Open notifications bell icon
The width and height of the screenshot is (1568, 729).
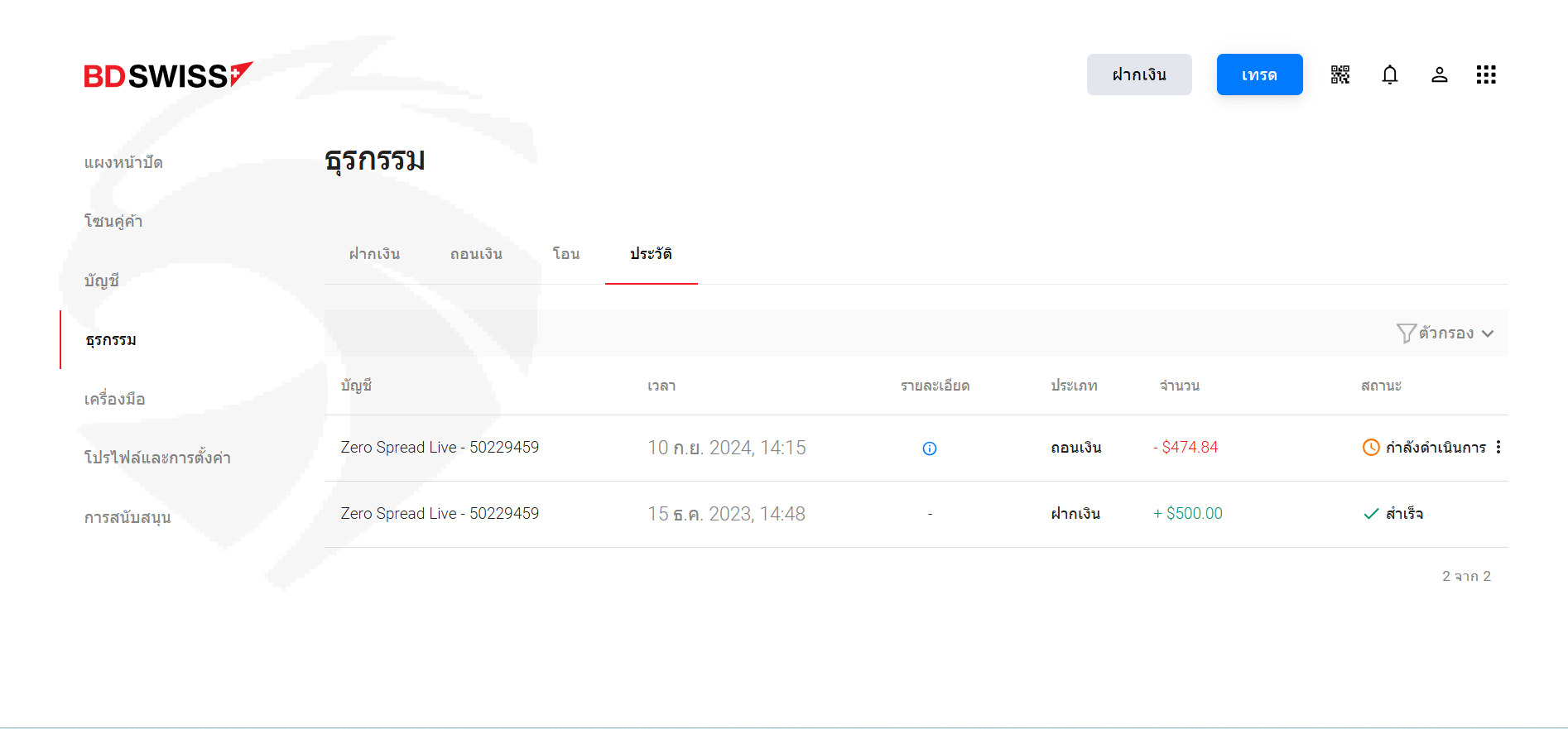[x=1390, y=74]
